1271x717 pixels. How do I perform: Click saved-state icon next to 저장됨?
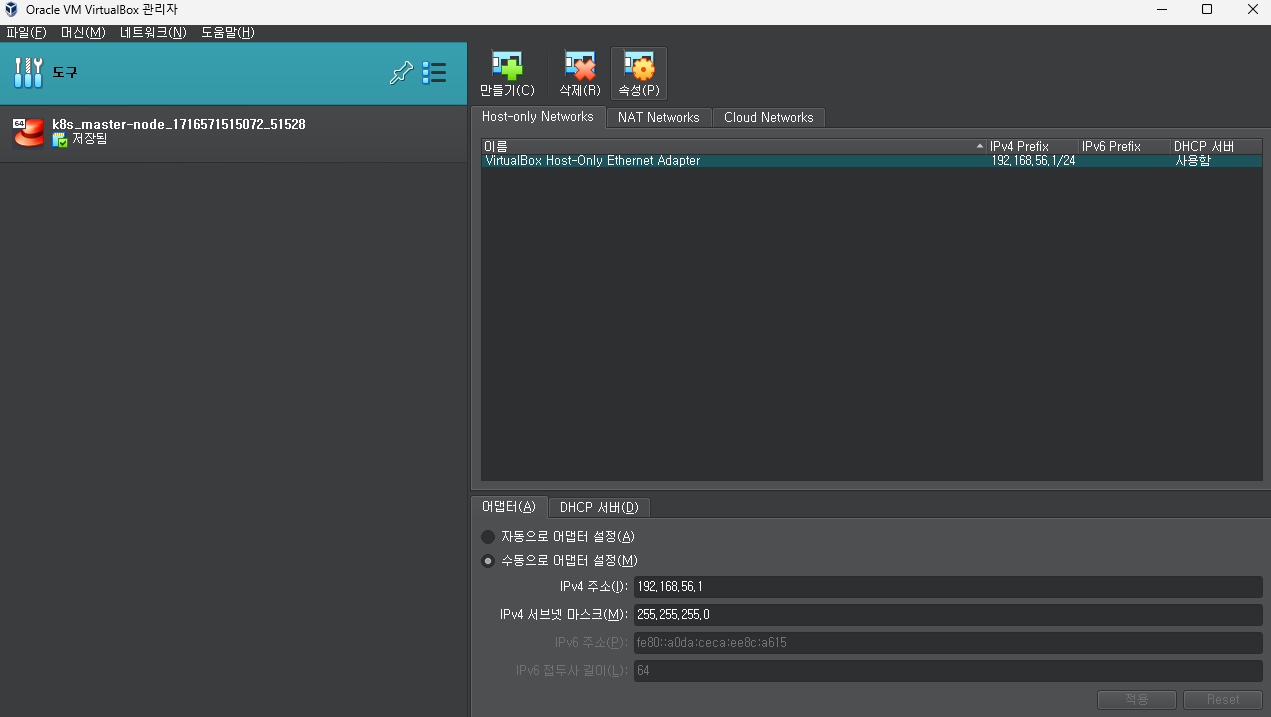coord(60,140)
